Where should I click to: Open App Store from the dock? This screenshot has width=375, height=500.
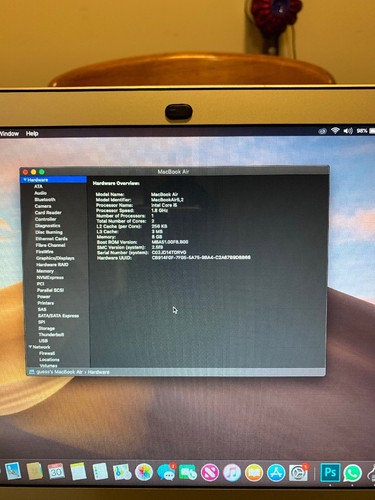point(276,473)
